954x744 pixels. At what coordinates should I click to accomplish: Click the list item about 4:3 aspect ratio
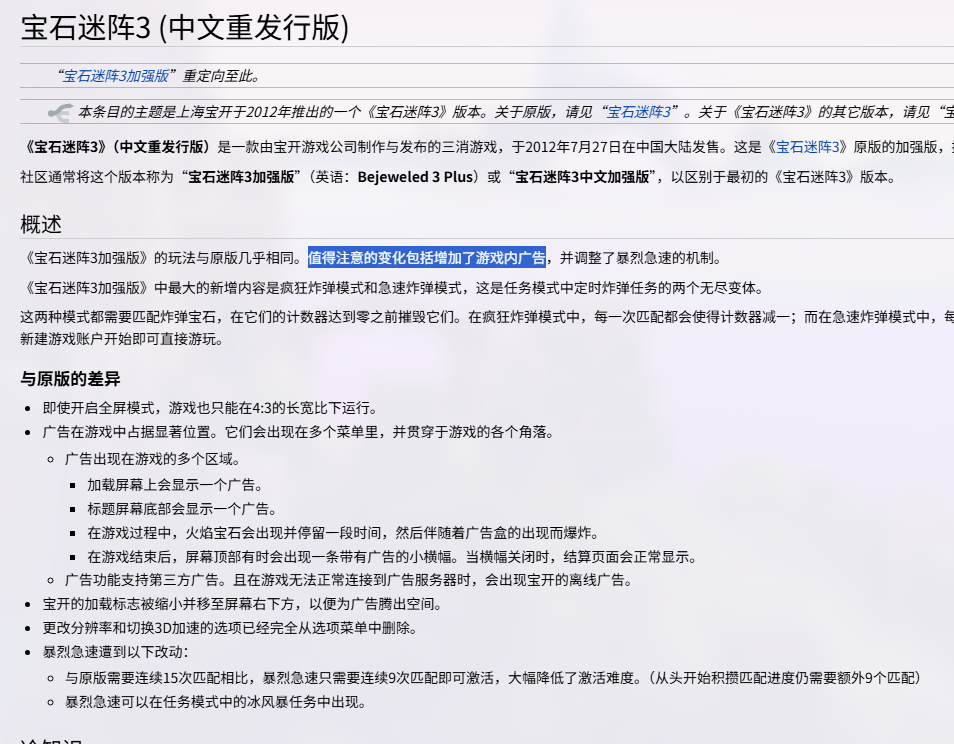point(209,408)
